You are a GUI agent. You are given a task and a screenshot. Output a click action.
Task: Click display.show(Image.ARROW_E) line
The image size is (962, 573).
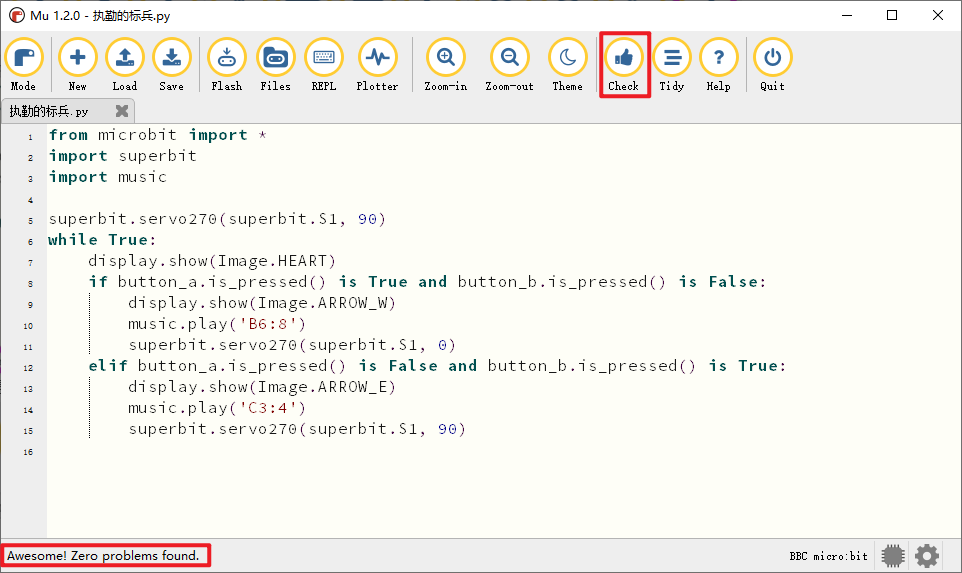pyautogui.click(x=262, y=387)
